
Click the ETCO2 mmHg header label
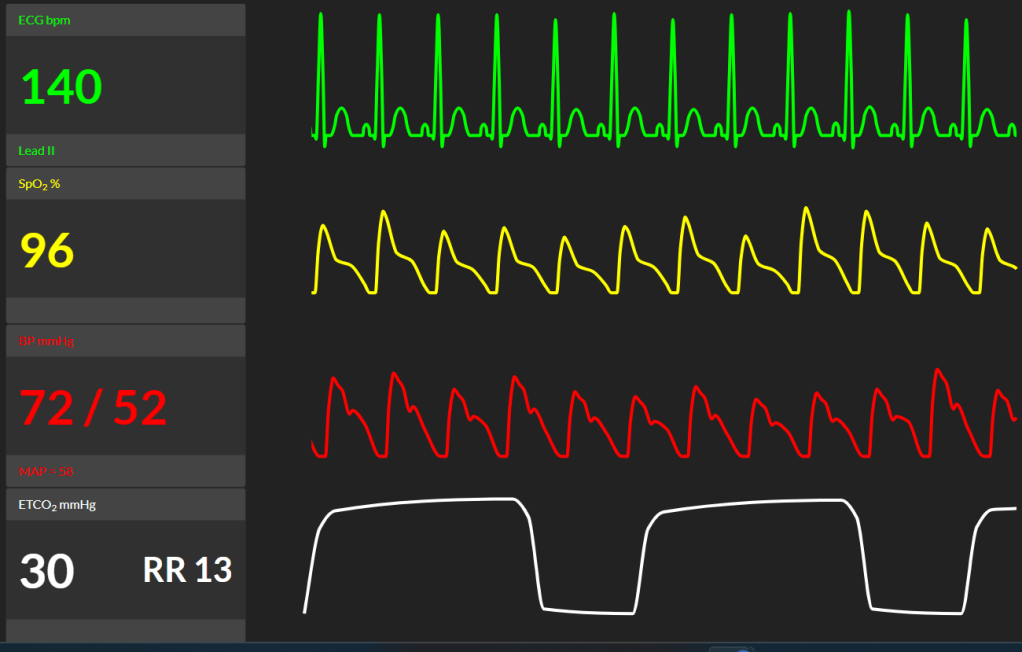[x=57, y=505]
